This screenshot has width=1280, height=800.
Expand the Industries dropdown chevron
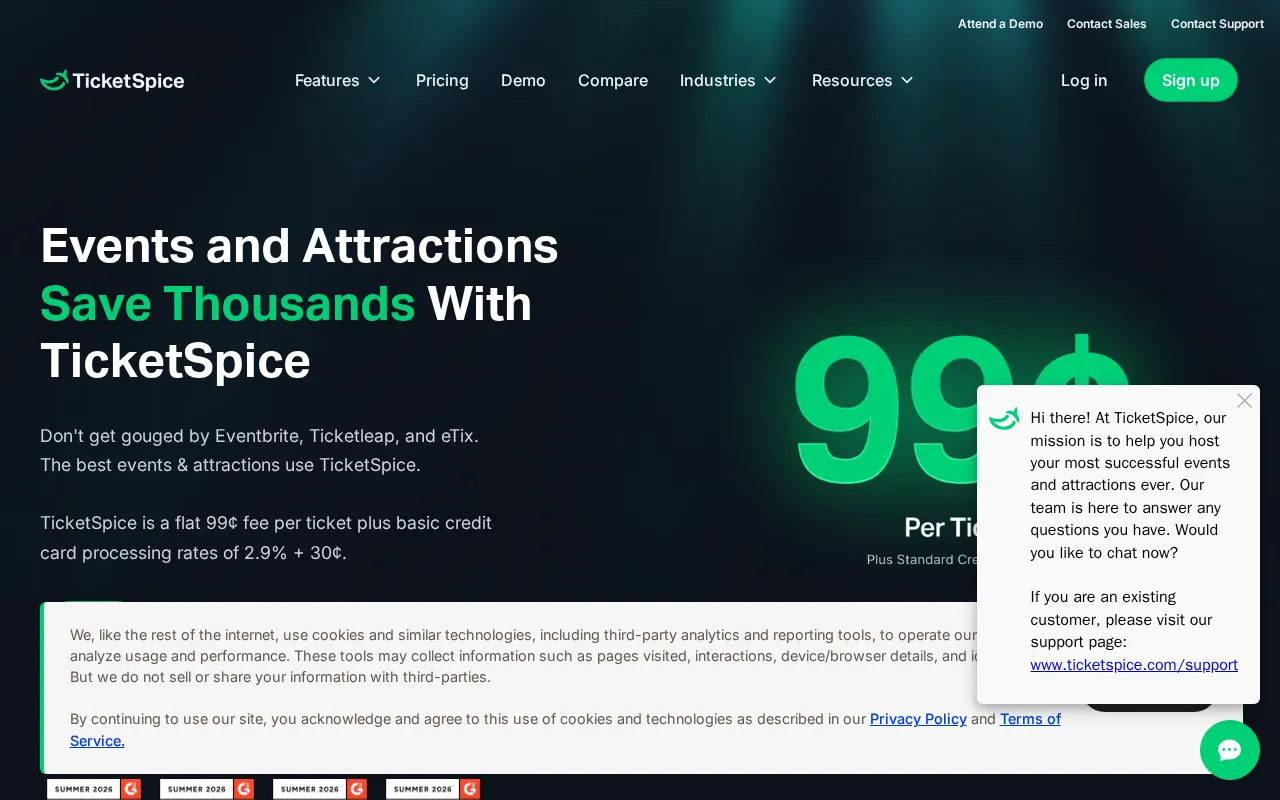coord(770,80)
